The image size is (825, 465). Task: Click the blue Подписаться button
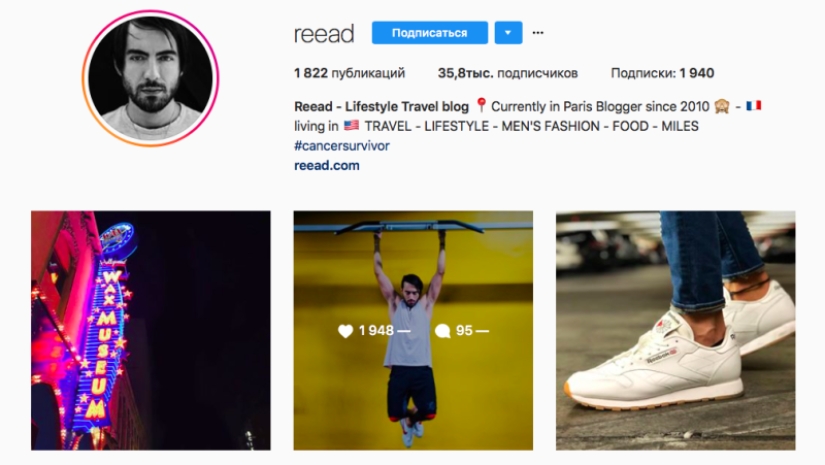tap(429, 33)
